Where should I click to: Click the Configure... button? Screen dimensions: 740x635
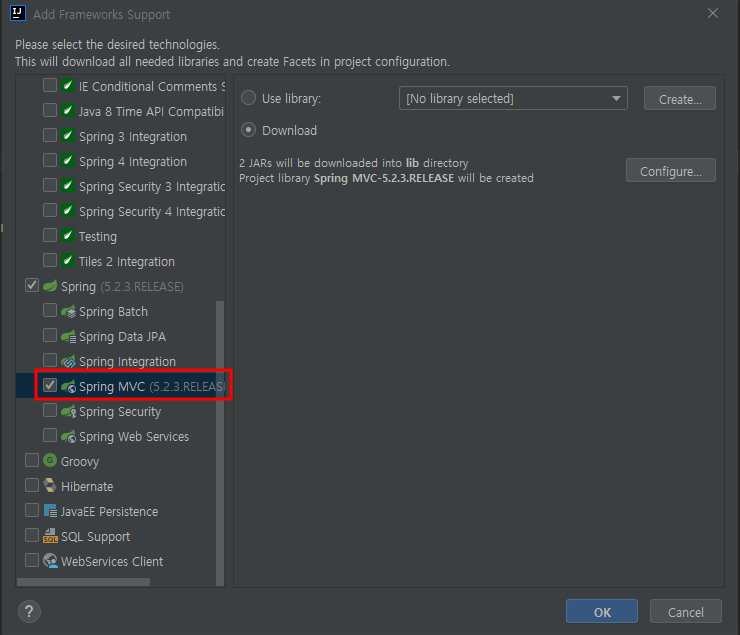tap(671, 170)
